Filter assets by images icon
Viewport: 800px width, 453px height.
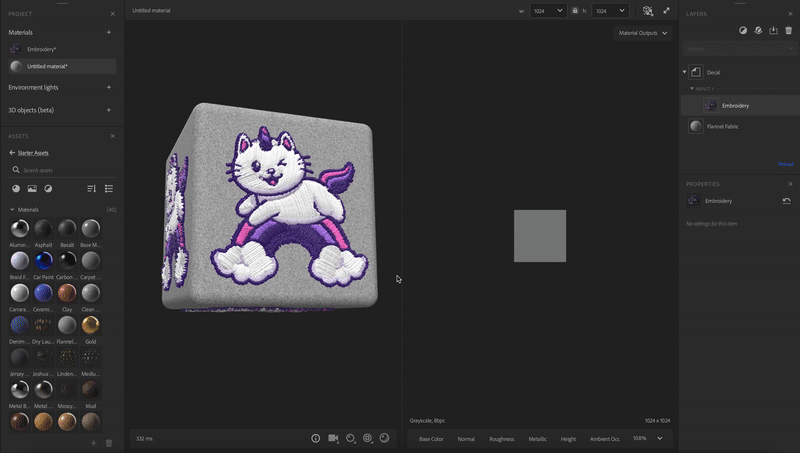point(32,189)
